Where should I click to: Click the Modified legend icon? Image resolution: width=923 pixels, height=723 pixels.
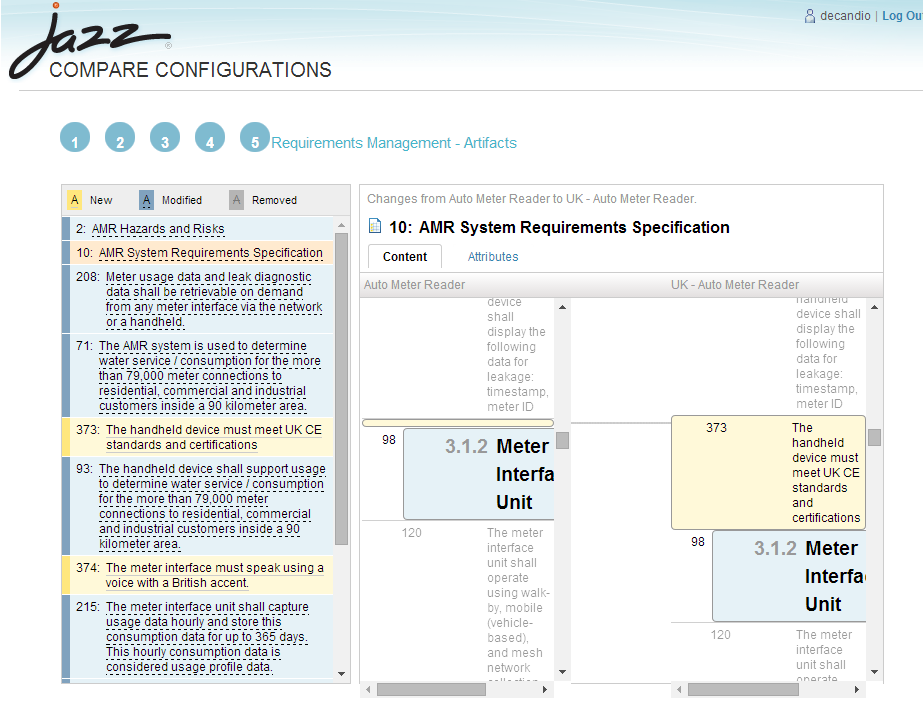pos(147,200)
